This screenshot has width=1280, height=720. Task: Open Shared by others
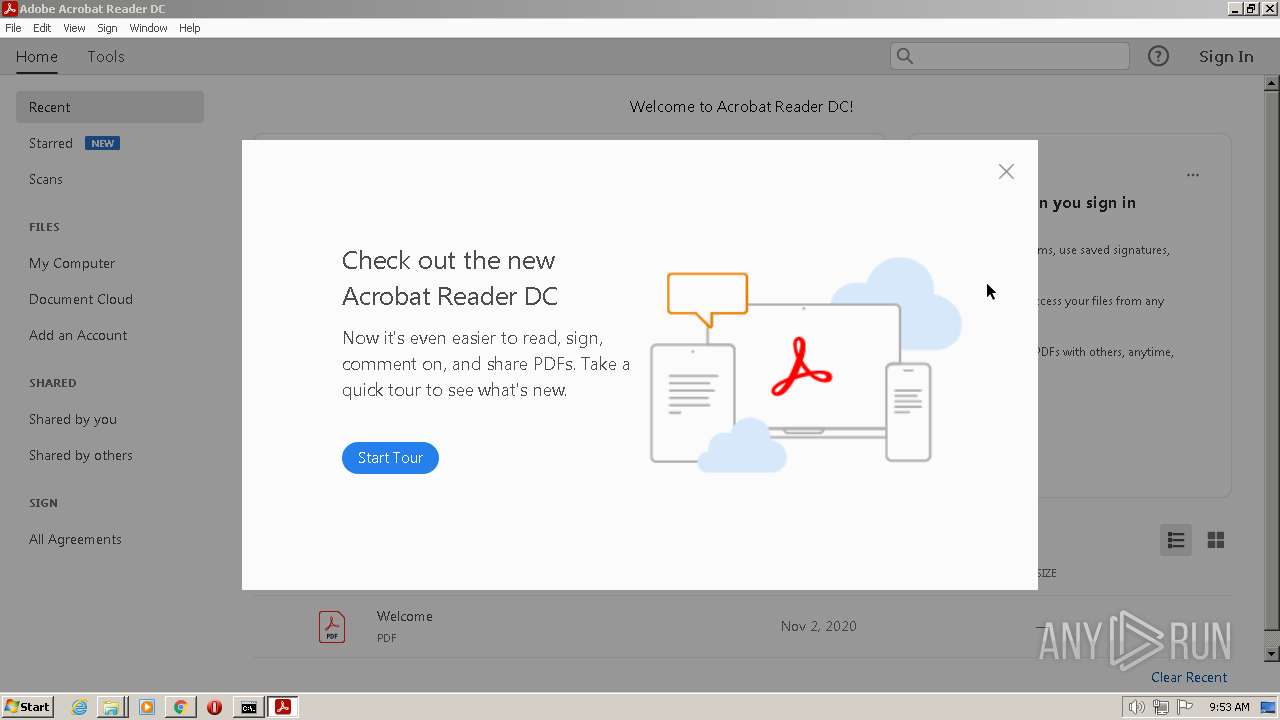(81, 455)
